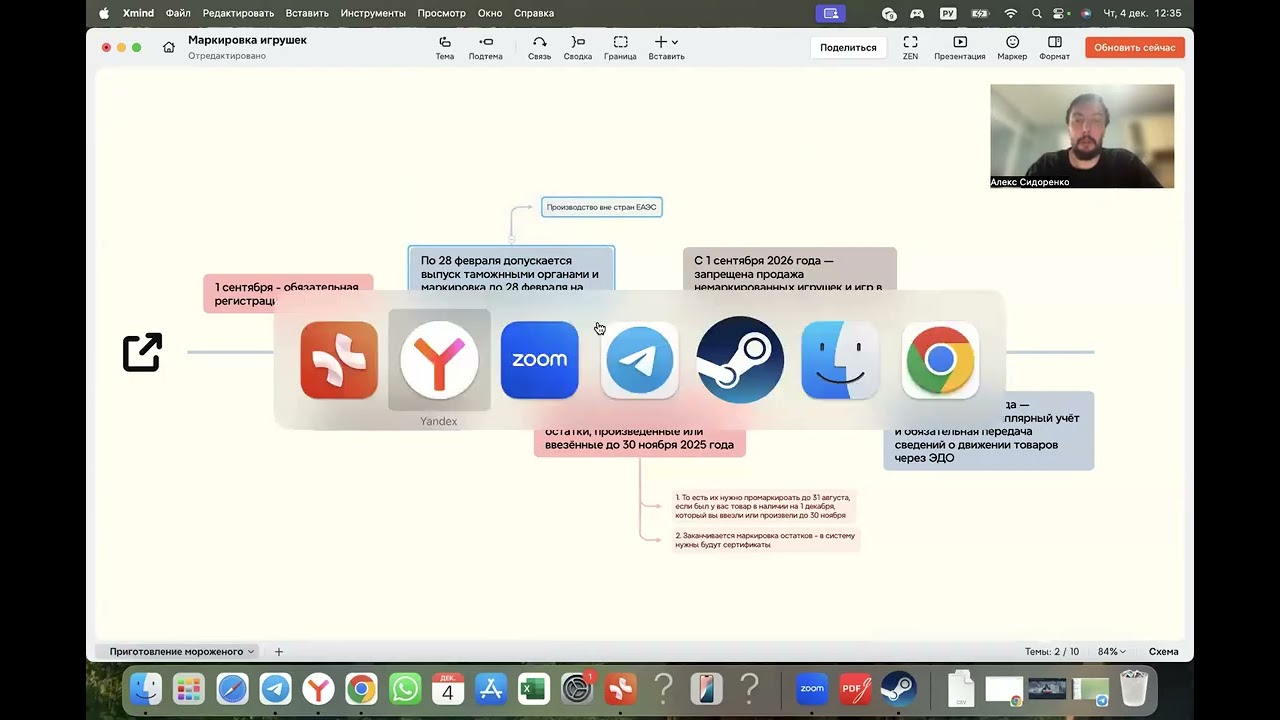Open the Вставить menu in the menu bar
Viewport: 1280px width, 720px height.
click(307, 13)
